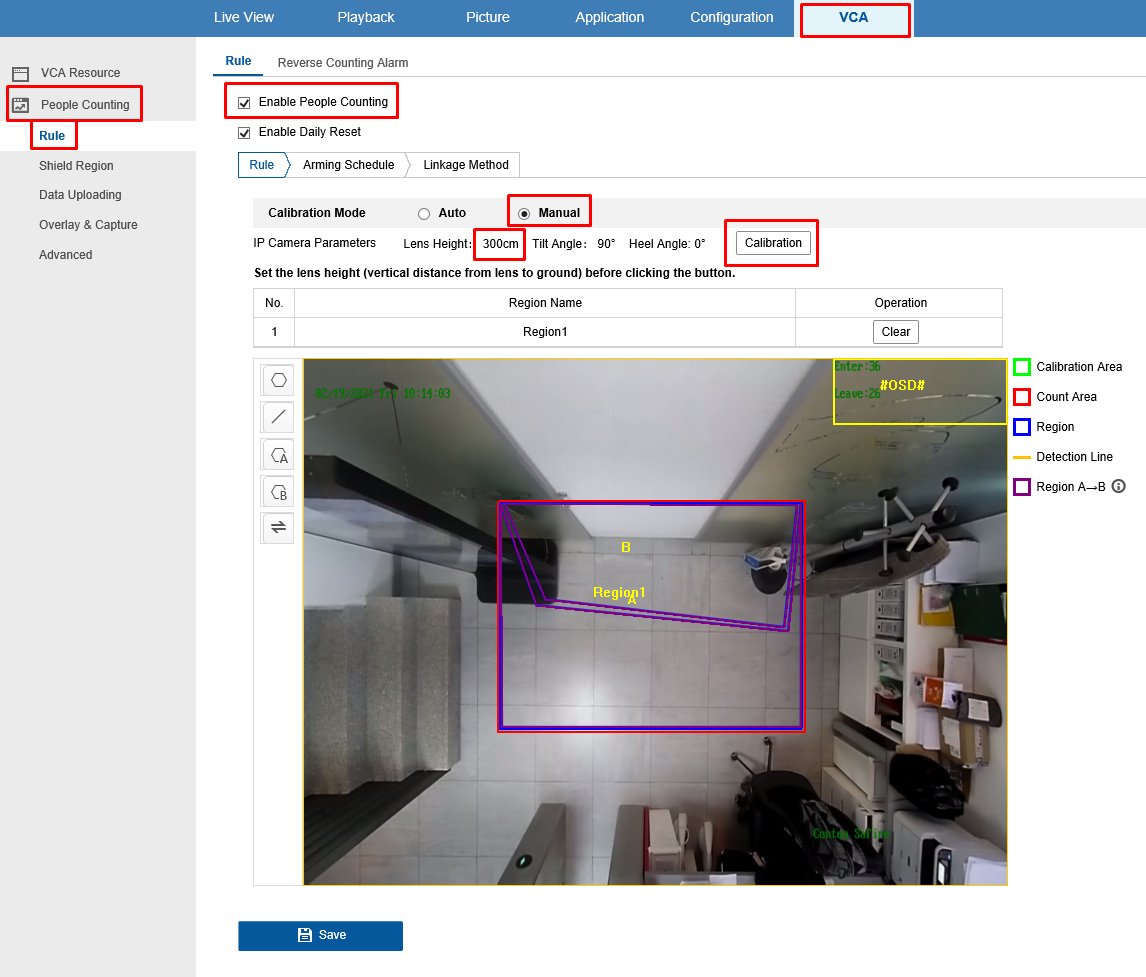Clear Region1 with the Clear button
Viewport: 1146px width, 977px height.
pyautogui.click(x=895, y=332)
